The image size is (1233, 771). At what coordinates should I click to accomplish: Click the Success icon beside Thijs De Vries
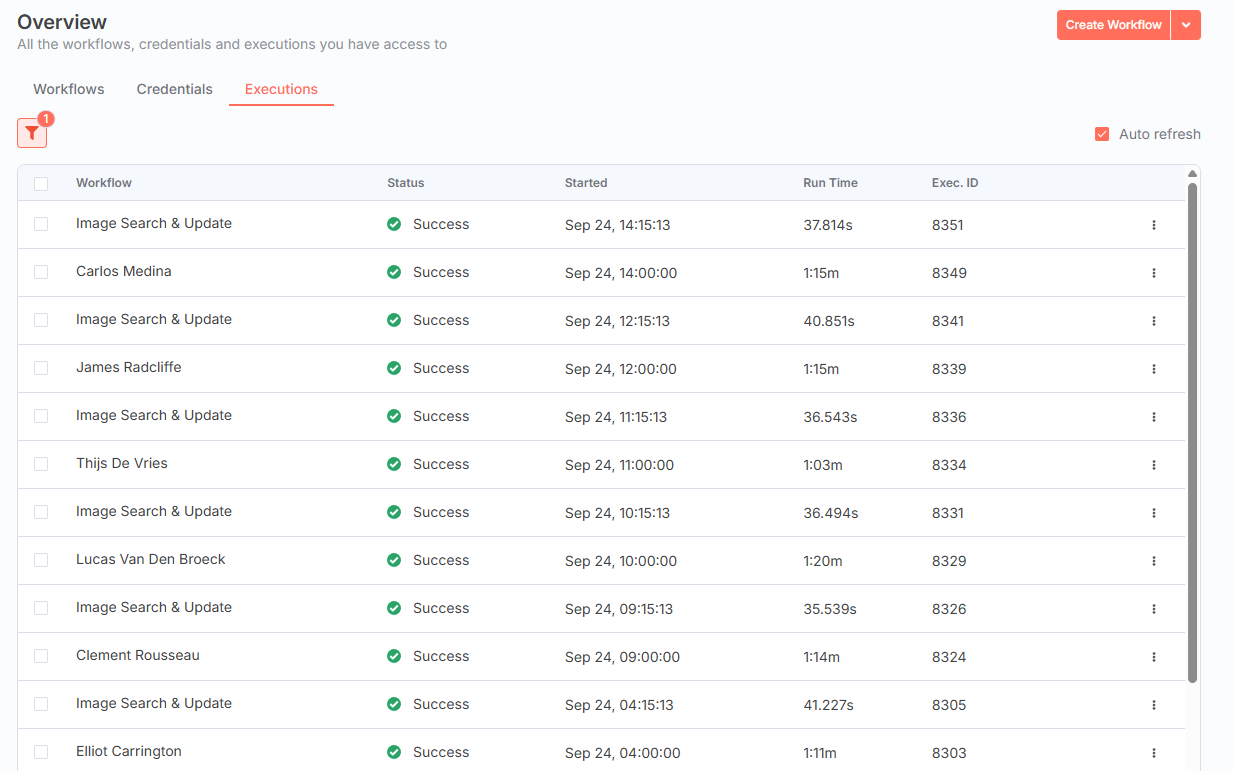pos(394,464)
